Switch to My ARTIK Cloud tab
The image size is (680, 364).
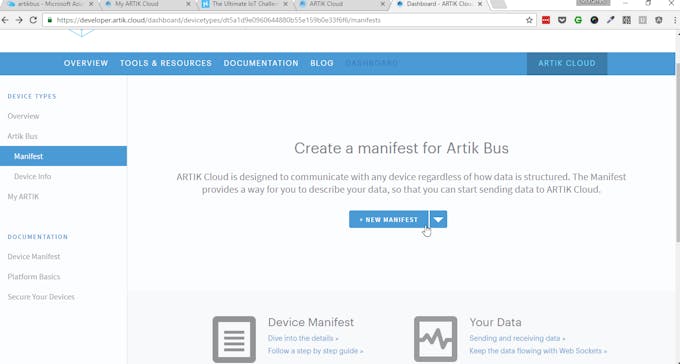click(147, 4)
